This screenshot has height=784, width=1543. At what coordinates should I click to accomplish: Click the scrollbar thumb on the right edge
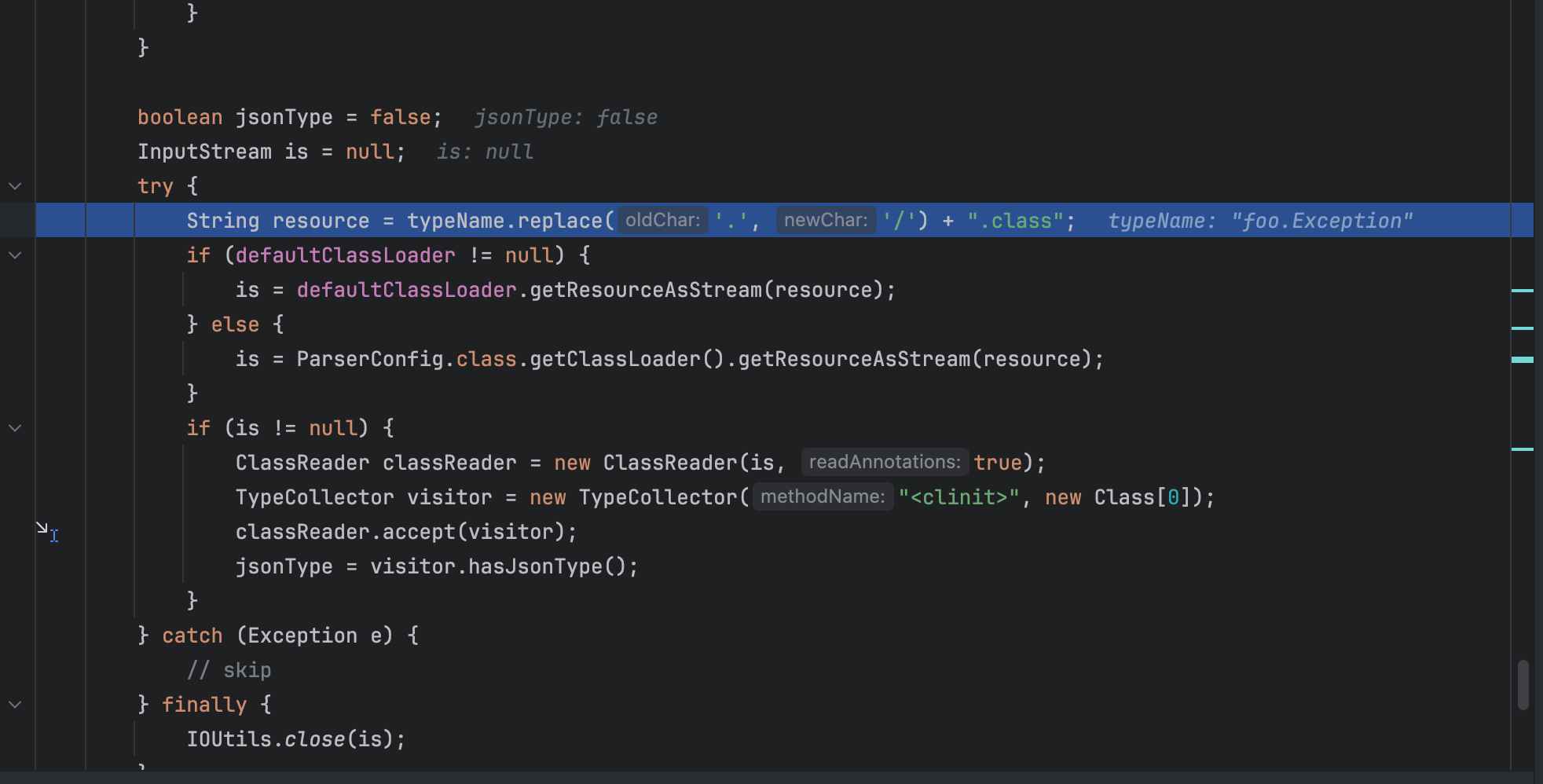click(x=1523, y=685)
